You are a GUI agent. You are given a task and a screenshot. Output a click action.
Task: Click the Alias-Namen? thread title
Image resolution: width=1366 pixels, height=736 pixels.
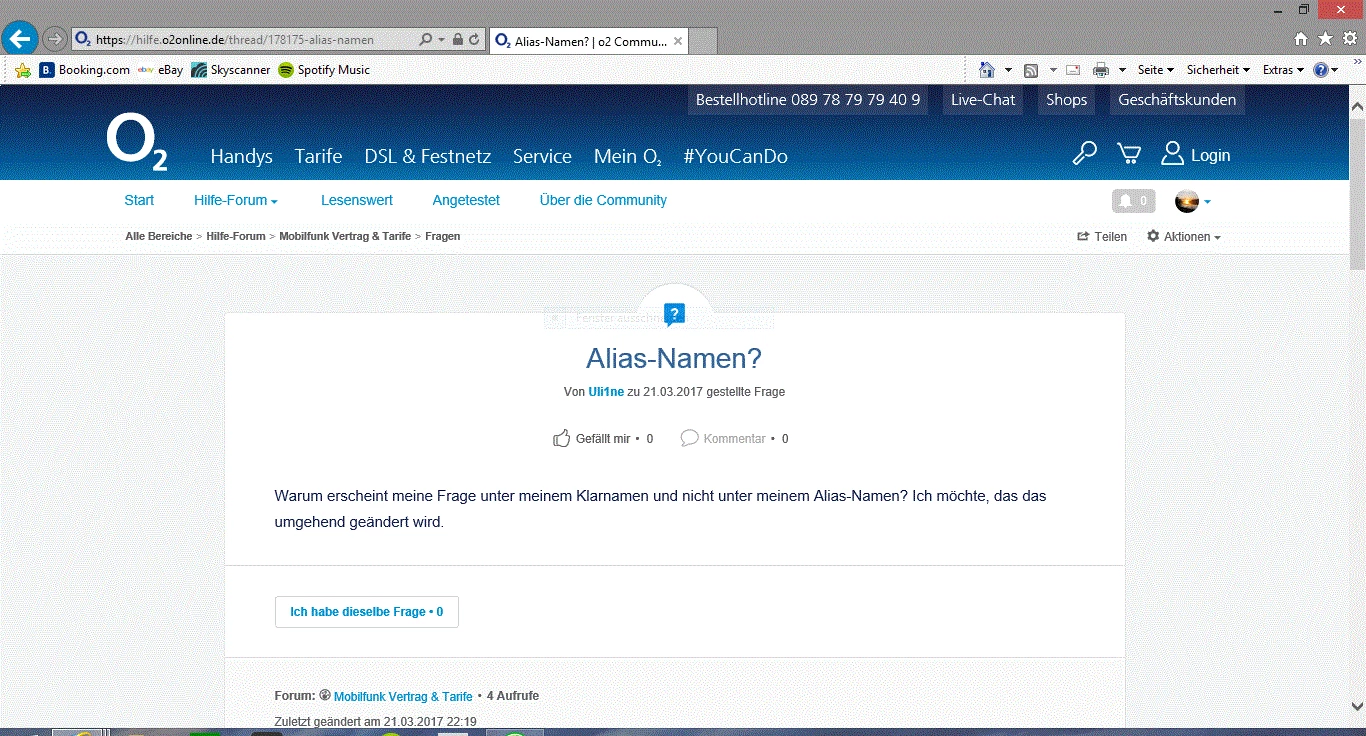click(674, 359)
